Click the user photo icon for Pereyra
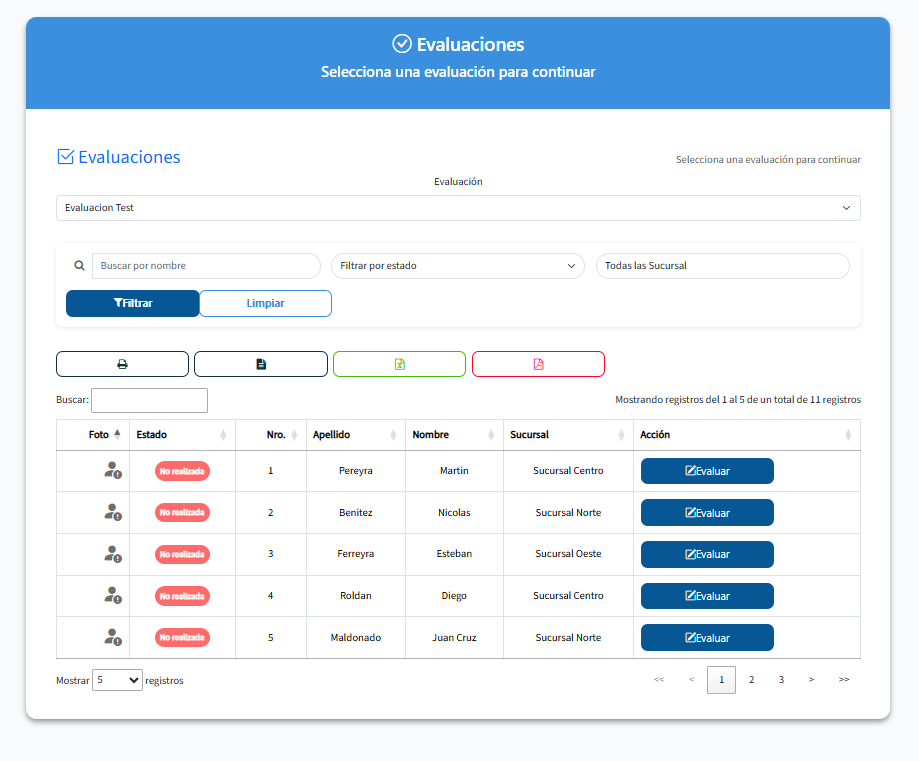 coord(112,470)
